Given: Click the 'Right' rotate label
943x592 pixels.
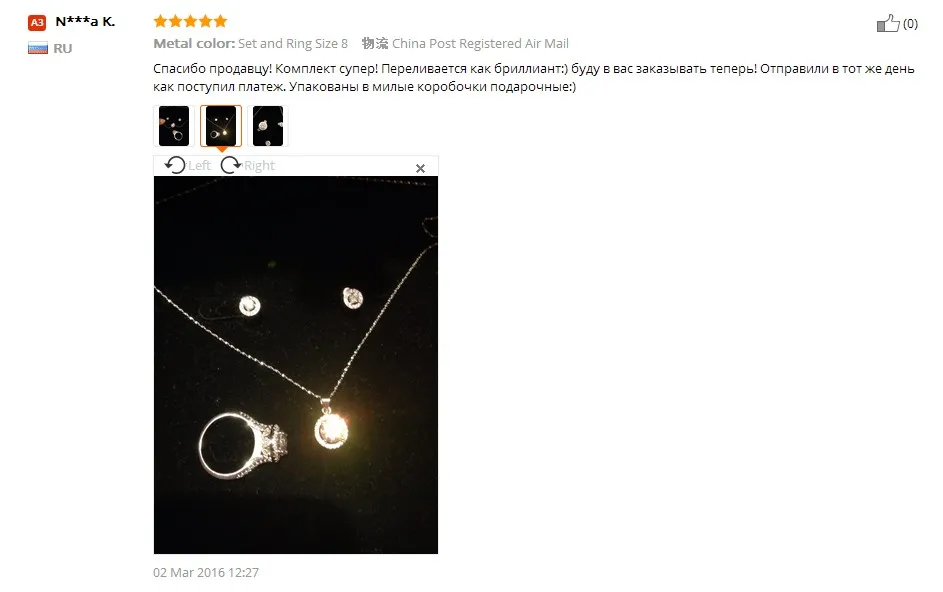Looking at the screenshot, I should point(259,165).
